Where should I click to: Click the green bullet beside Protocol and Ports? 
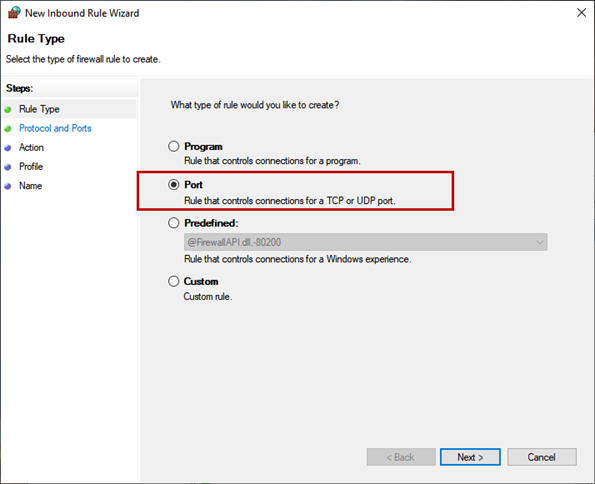[8, 129]
